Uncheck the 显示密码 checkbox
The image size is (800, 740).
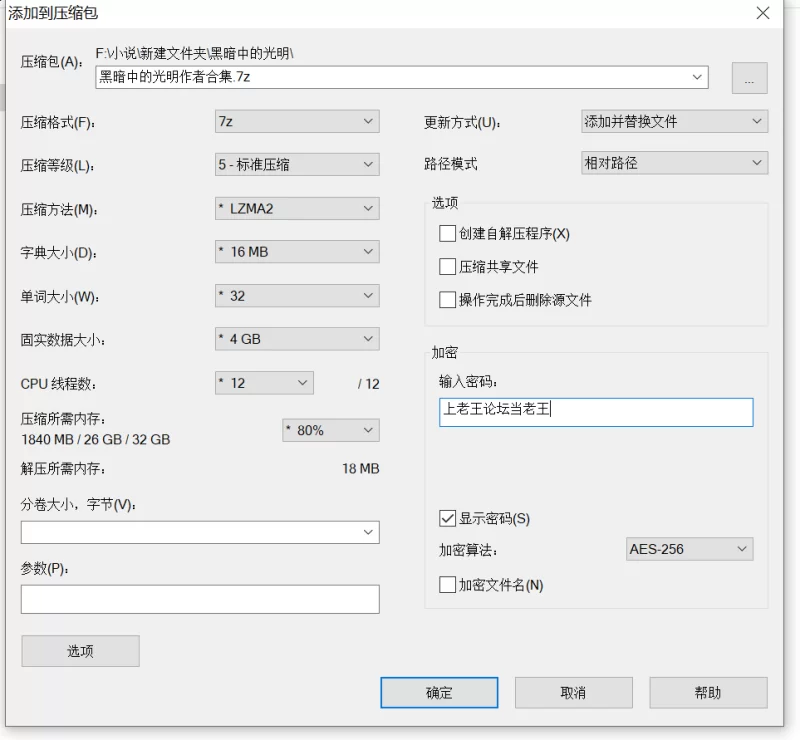[x=447, y=519]
